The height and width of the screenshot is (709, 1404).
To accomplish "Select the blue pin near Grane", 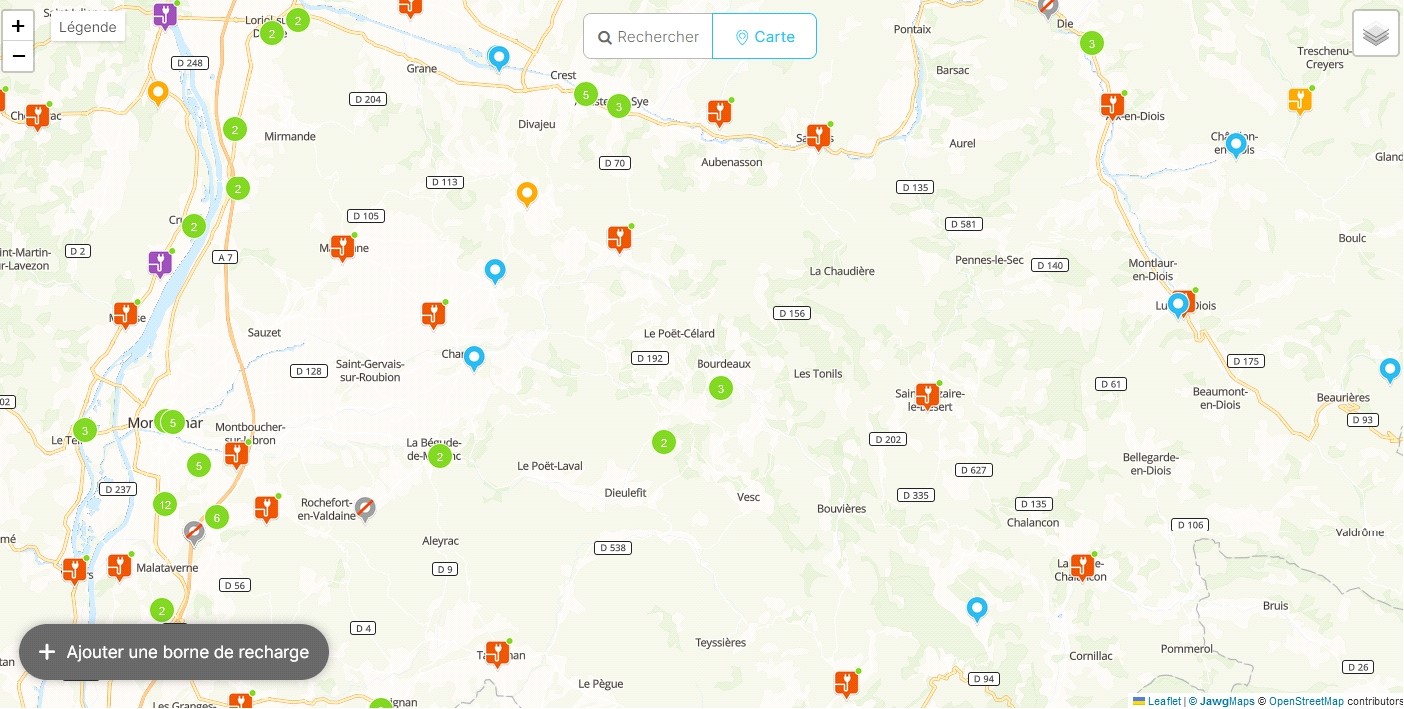I will (498, 58).
